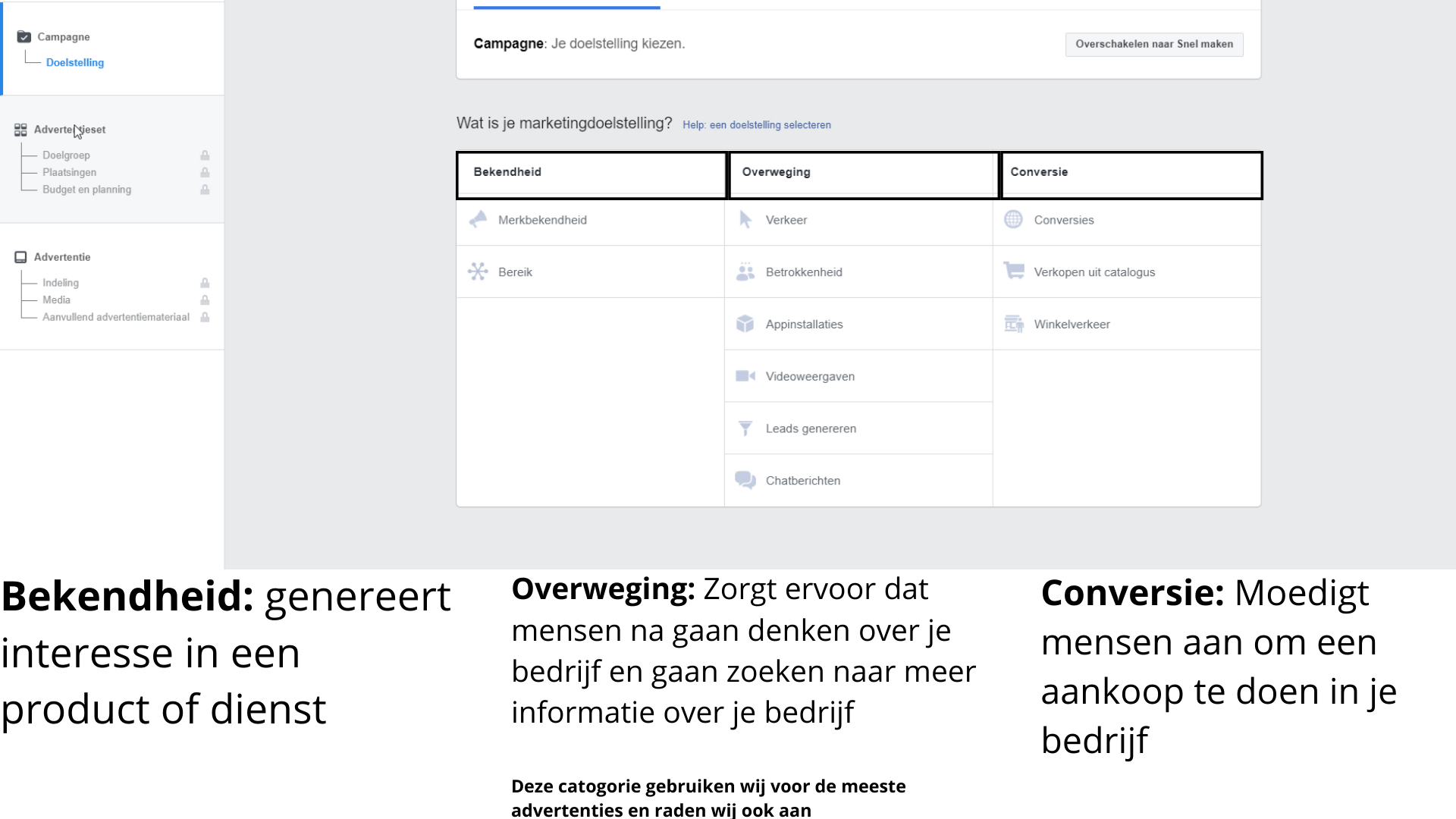
Task: Open Help: een doelstelling selecteren link
Action: (x=756, y=125)
